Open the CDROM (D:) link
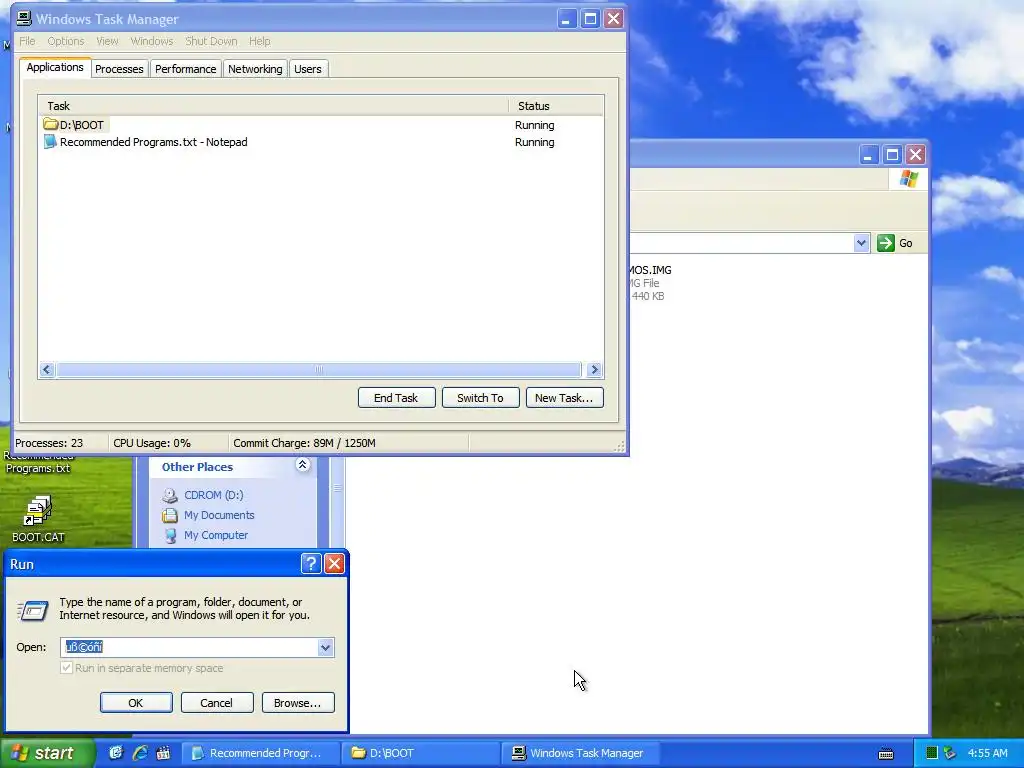1024x768 pixels. click(214, 495)
